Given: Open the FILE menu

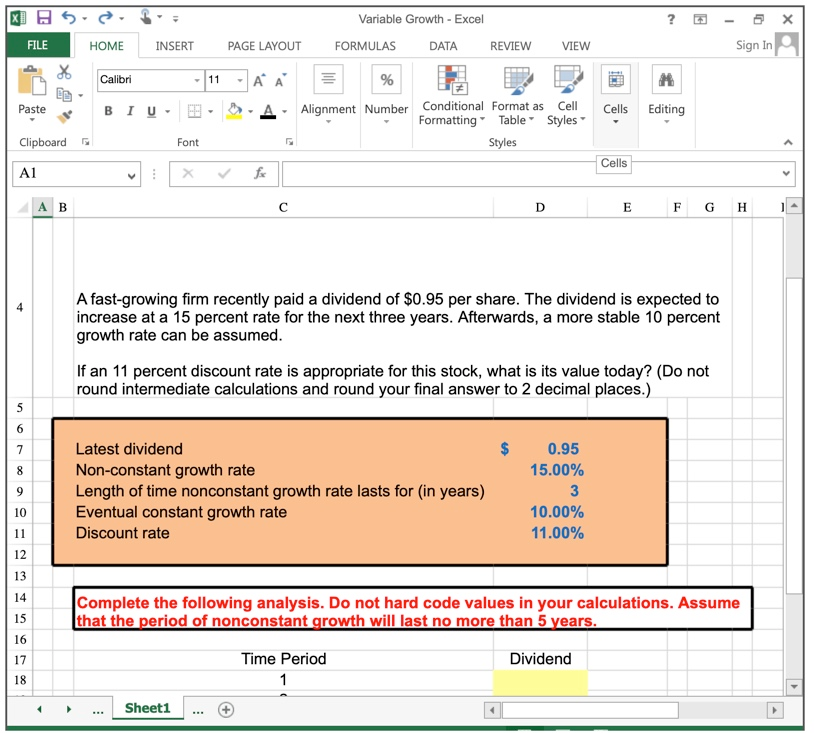Looking at the screenshot, I should click(x=37, y=45).
